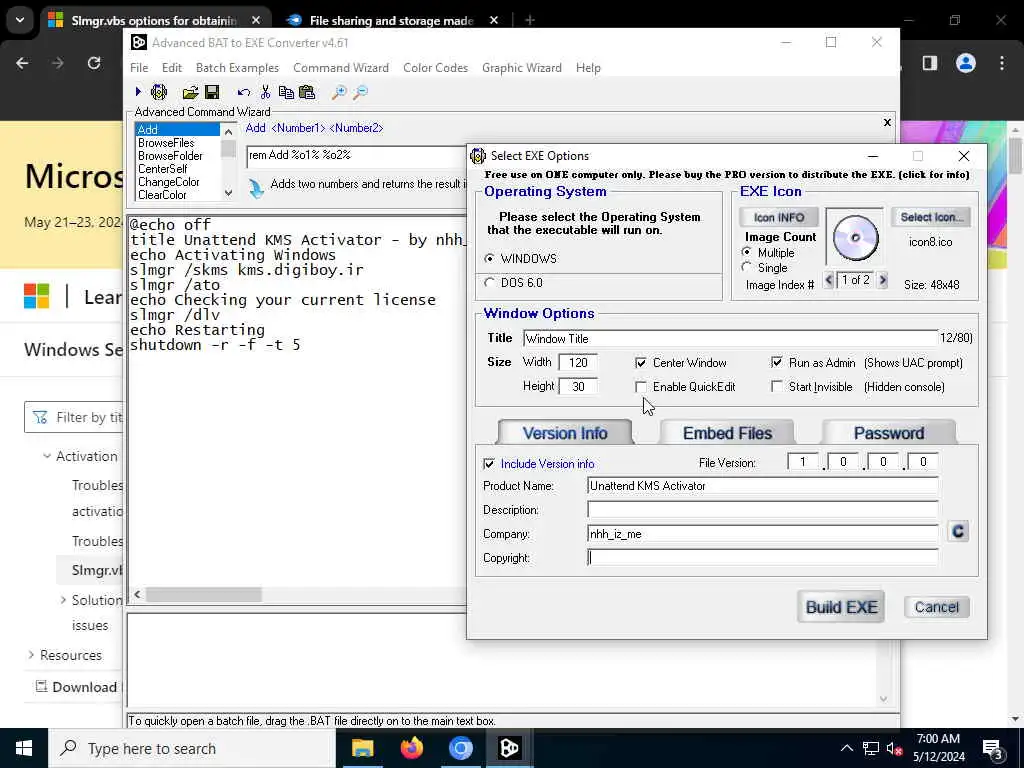
Task: Switch to the Embed Files tab
Action: tap(727, 432)
